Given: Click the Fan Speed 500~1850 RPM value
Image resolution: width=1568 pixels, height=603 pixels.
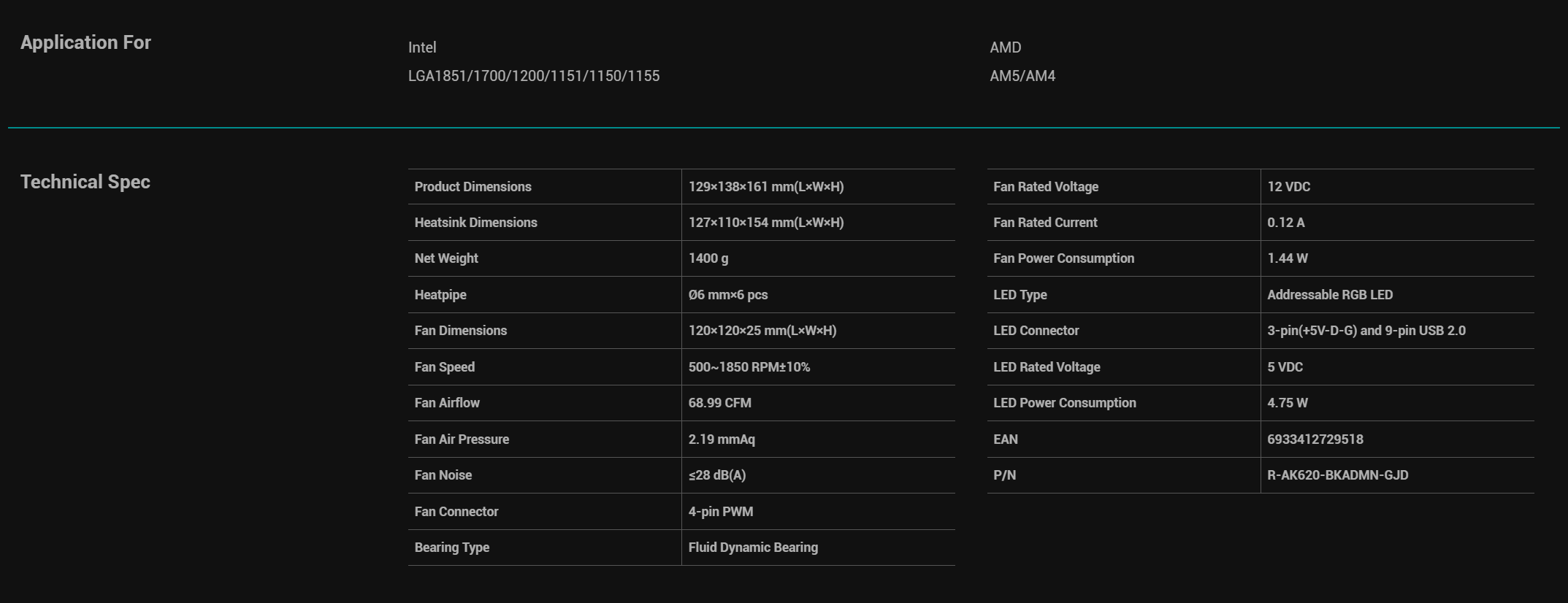Looking at the screenshot, I should pyautogui.click(x=749, y=367).
